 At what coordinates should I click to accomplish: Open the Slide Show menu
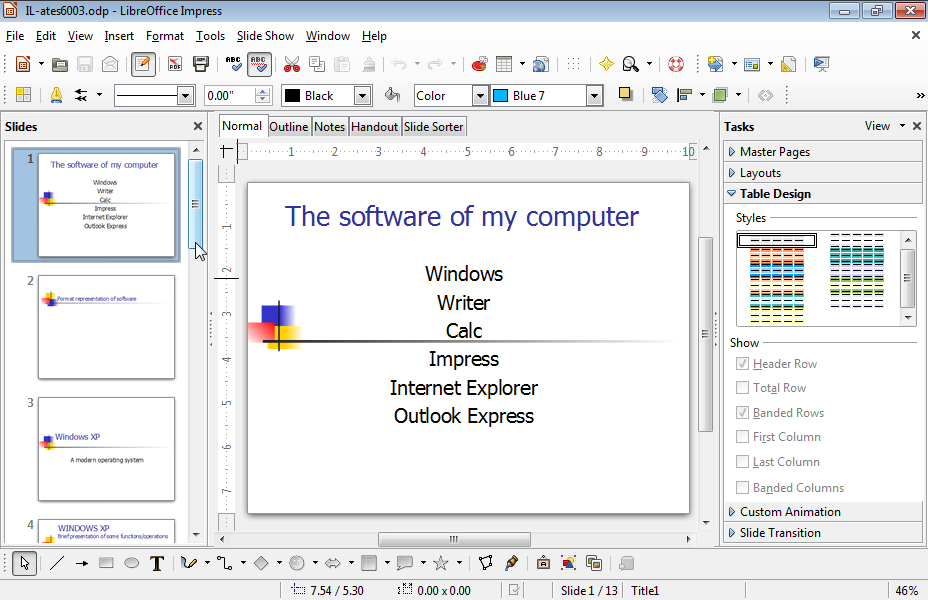tap(265, 36)
